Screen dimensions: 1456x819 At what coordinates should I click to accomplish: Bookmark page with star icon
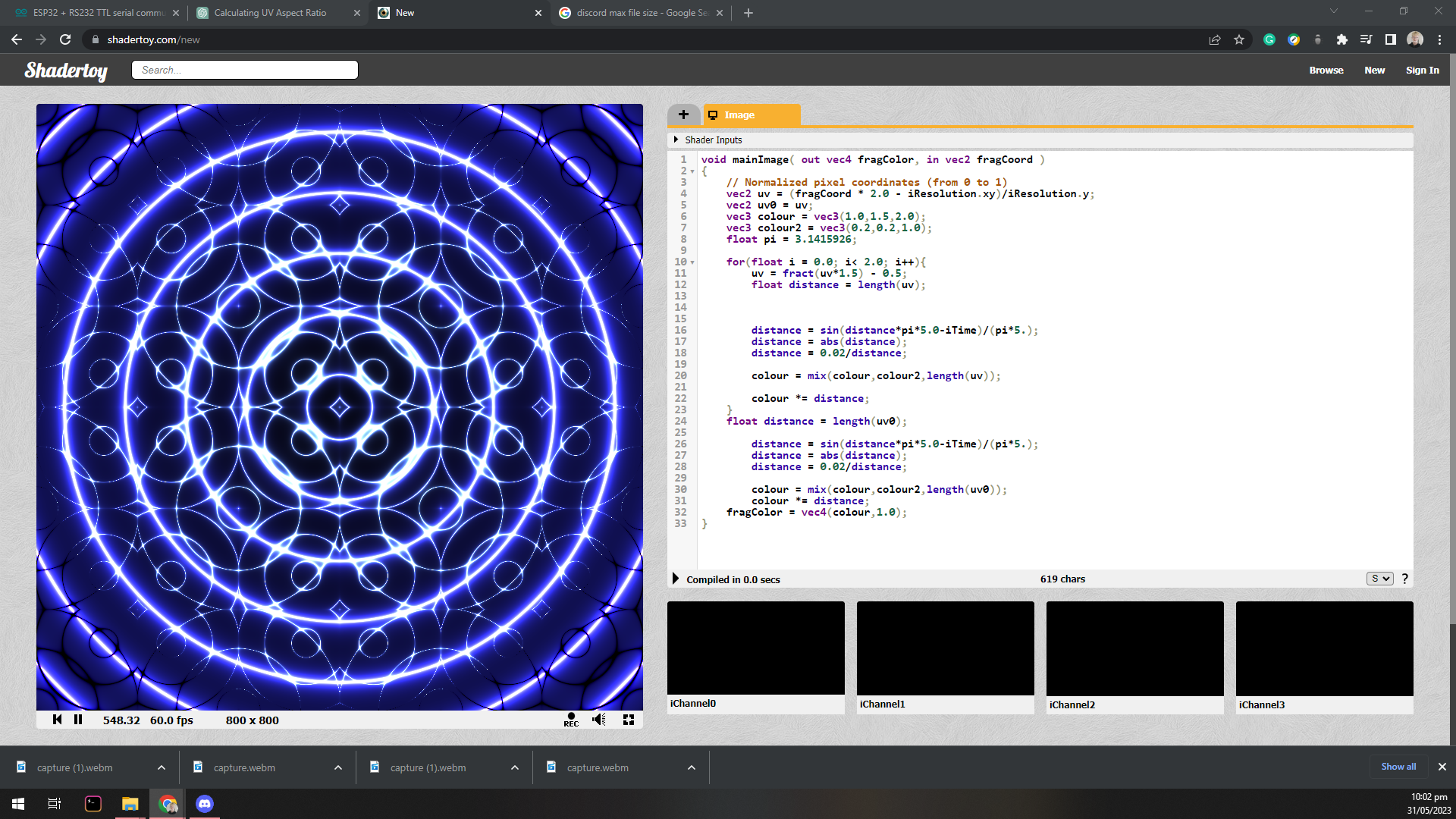[x=1239, y=39]
